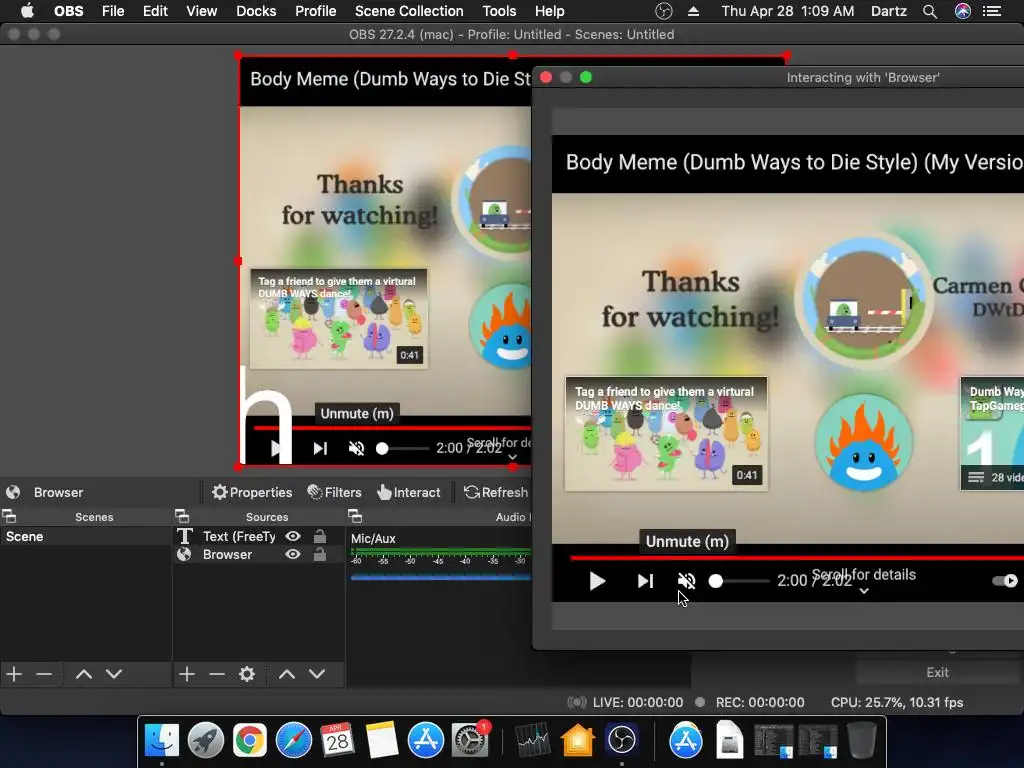
Task: Select the Text (FreeType) source
Action: point(239,536)
